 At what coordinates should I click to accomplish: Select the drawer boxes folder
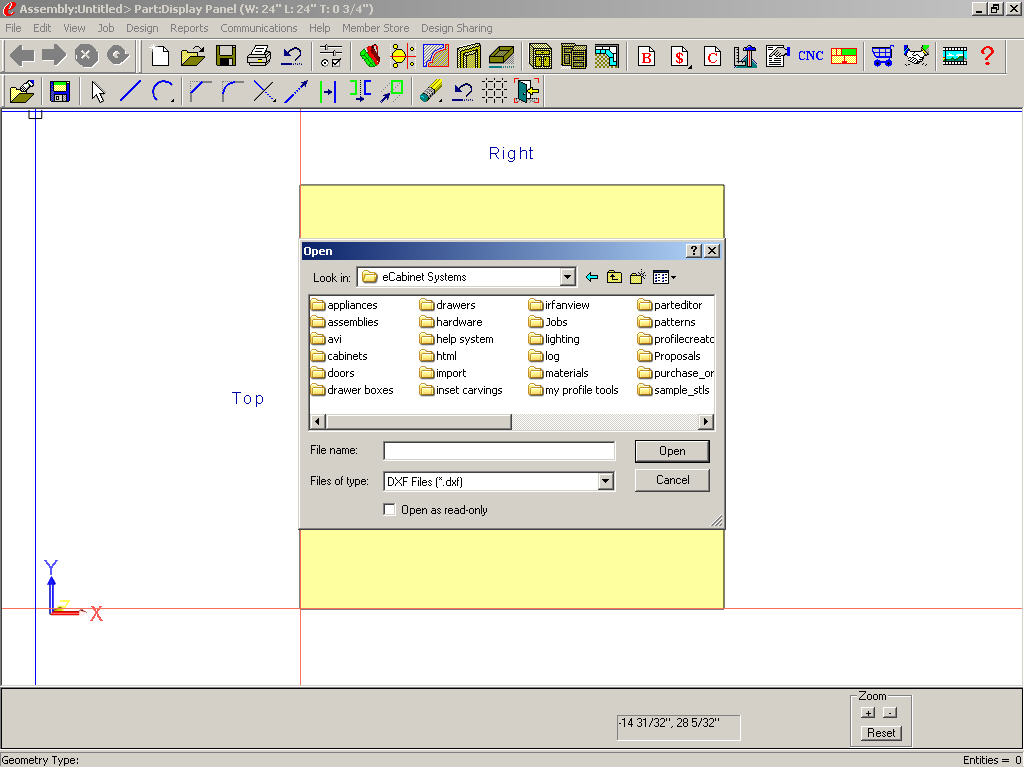353,390
